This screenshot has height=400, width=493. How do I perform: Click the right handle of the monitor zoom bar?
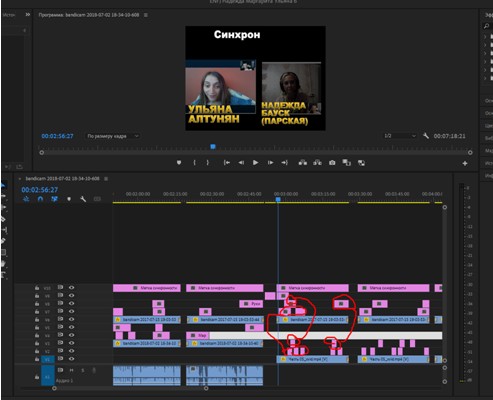pyautogui.click(x=470, y=153)
